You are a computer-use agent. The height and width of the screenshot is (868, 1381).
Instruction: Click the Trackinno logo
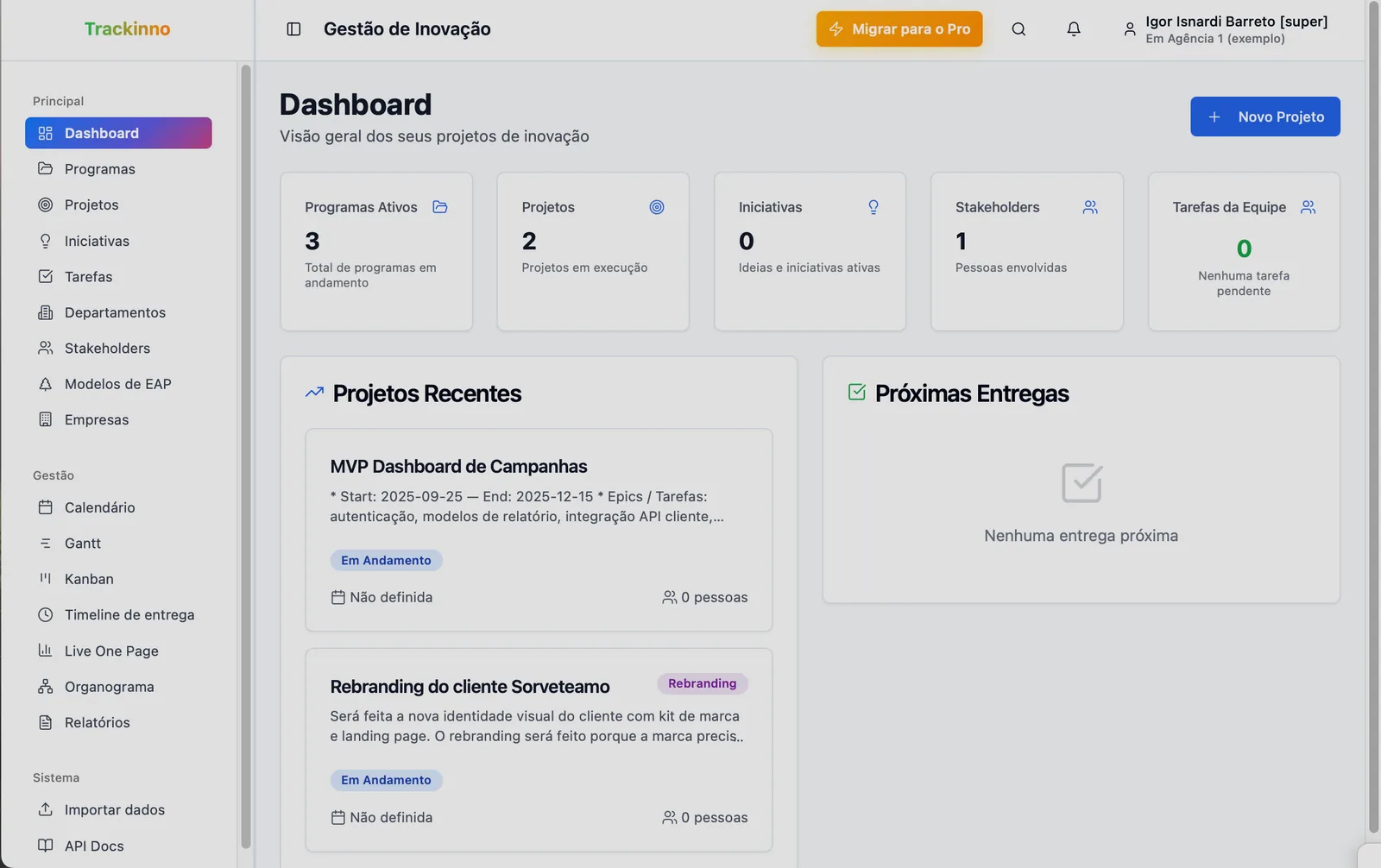[128, 28]
